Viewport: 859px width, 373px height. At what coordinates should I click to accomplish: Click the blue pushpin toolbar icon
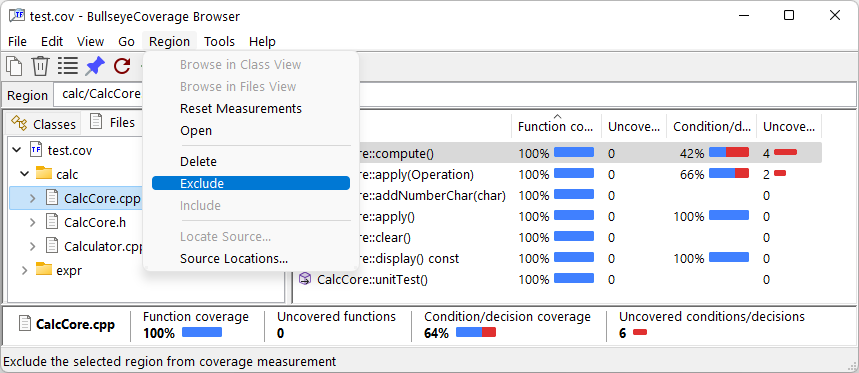pyautogui.click(x=95, y=66)
